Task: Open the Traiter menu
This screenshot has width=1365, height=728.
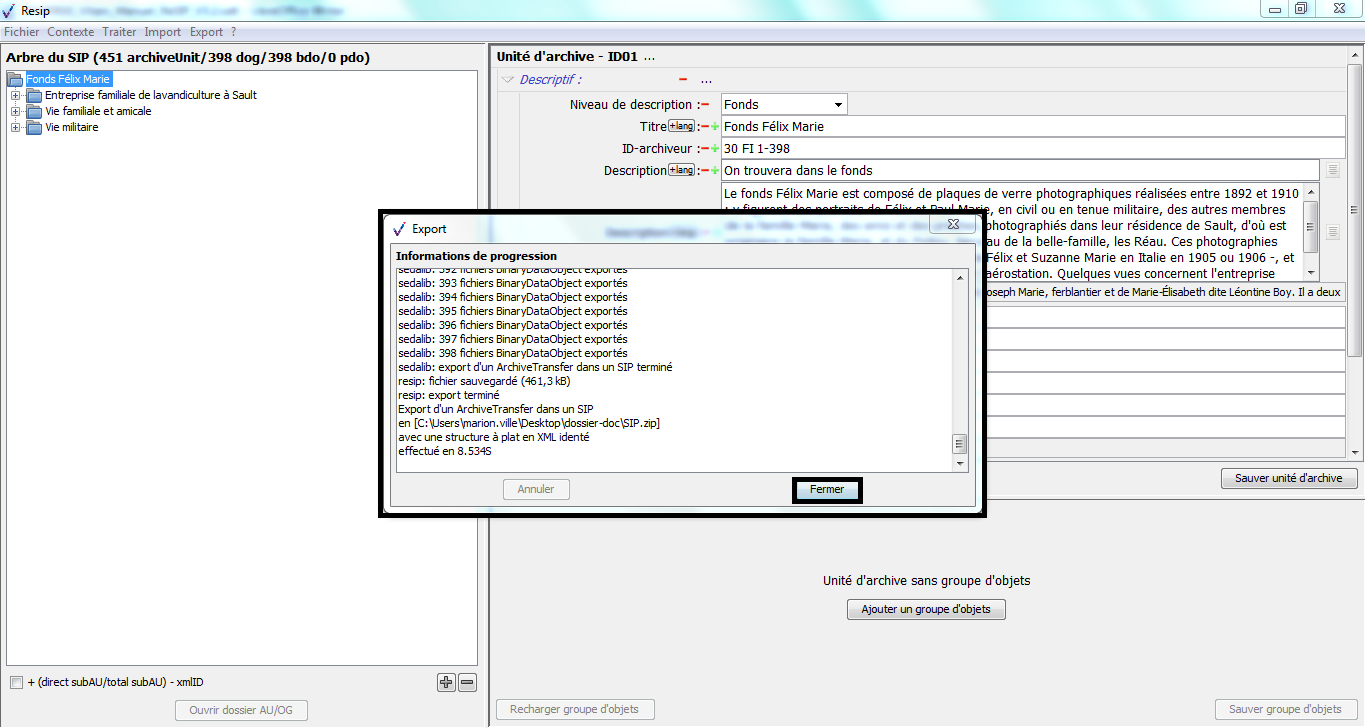Action: pos(120,32)
